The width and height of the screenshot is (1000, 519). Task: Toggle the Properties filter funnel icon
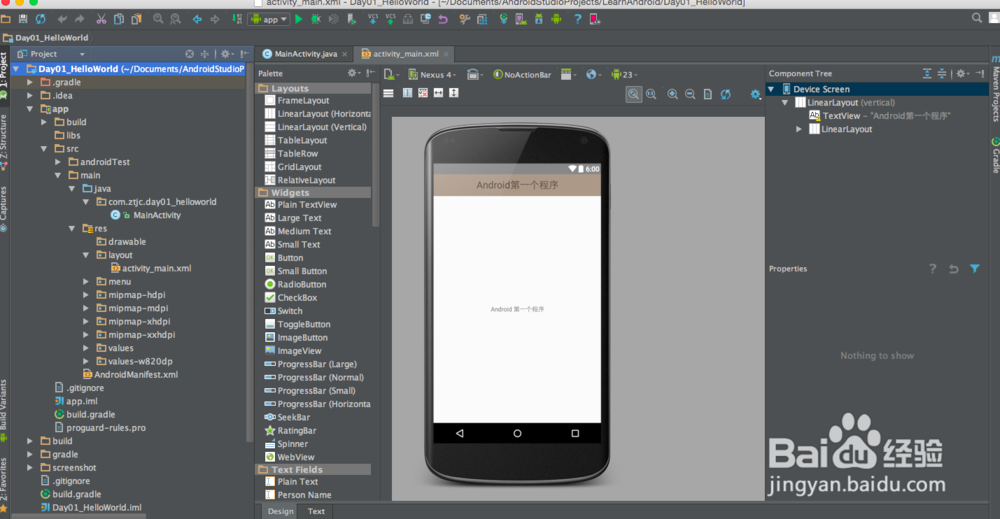click(974, 268)
